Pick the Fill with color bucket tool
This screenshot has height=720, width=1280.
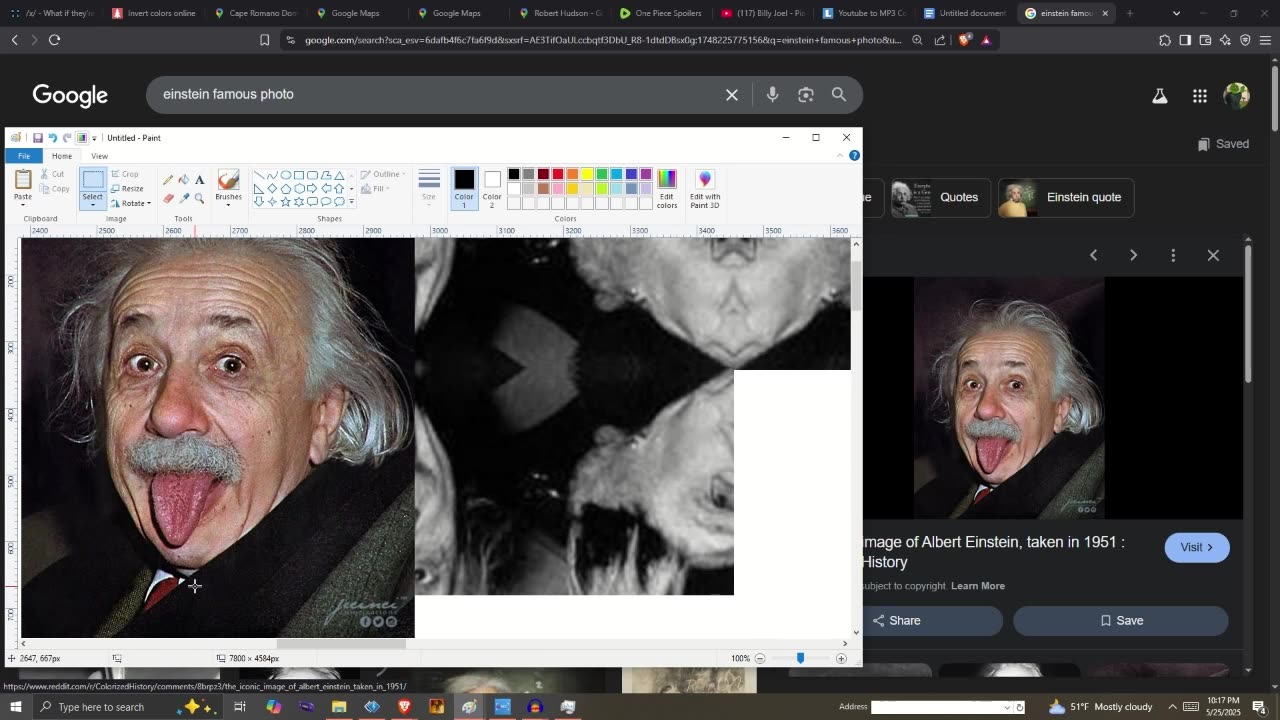pyautogui.click(x=184, y=180)
